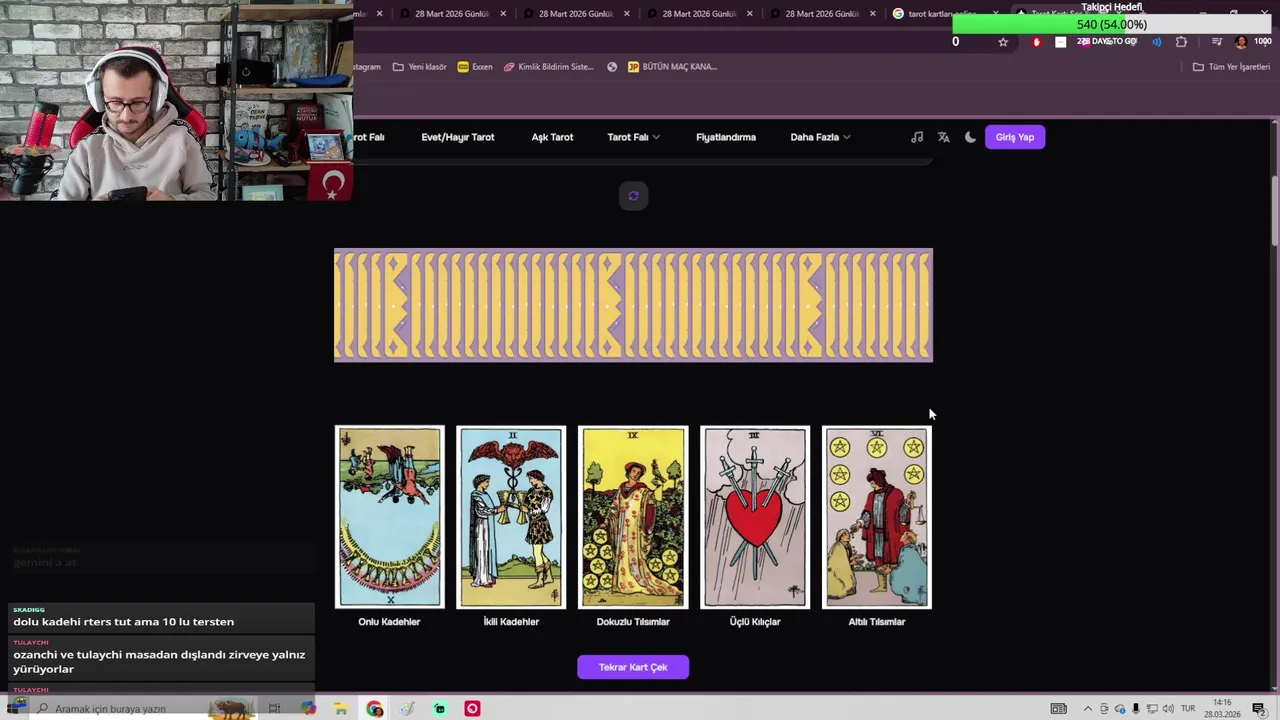This screenshot has height=720, width=1280.
Task: Open the green app icon on taskbar
Action: [439, 709]
